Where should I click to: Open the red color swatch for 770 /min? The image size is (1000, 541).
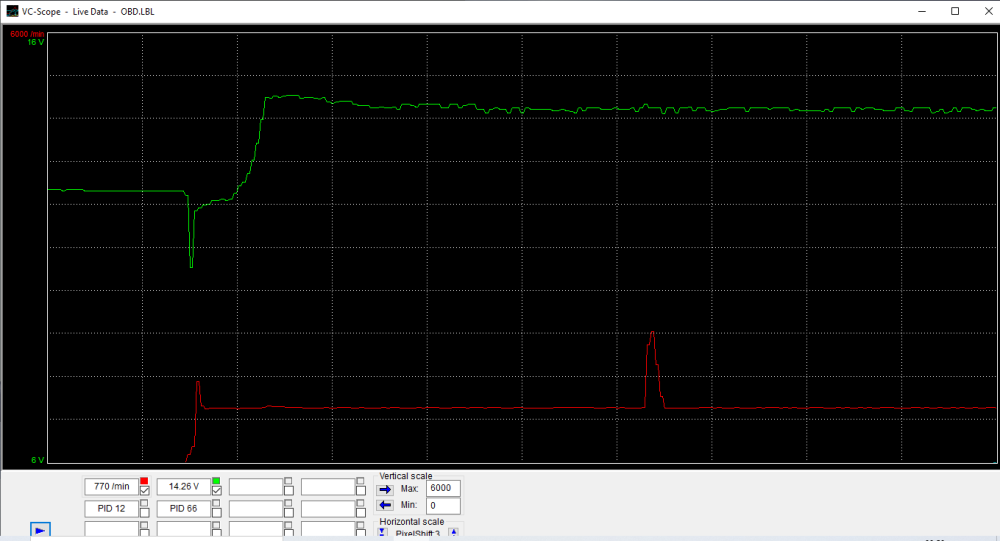point(144,480)
